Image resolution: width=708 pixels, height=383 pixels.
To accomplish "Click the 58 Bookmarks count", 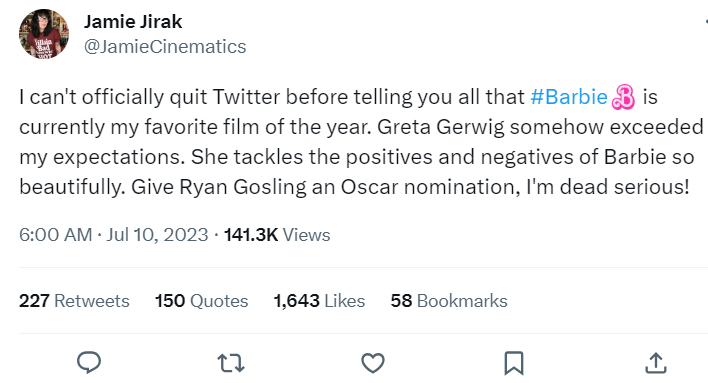I will (449, 301).
